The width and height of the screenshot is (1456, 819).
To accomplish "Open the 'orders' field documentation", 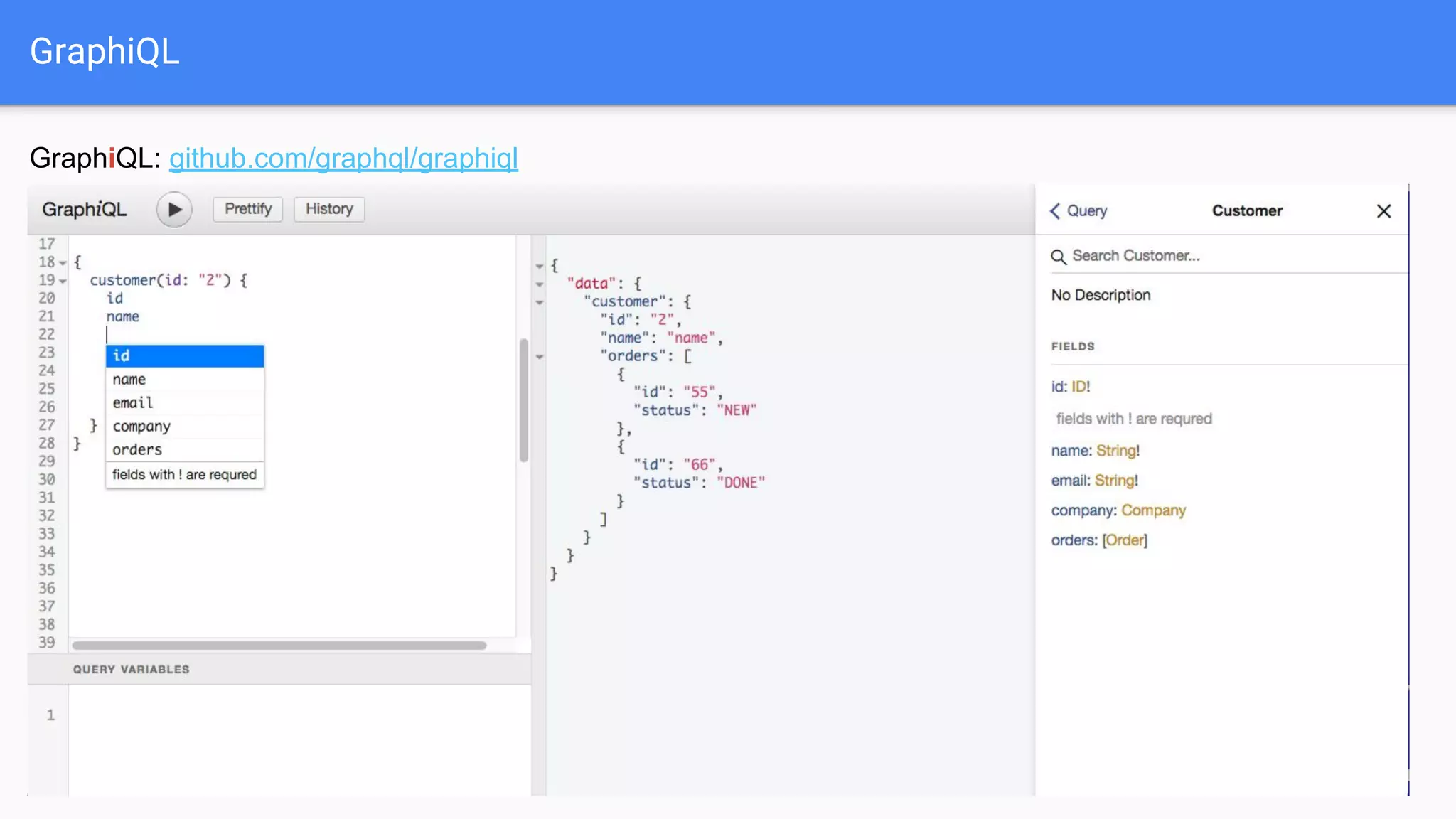I will 1074,540.
